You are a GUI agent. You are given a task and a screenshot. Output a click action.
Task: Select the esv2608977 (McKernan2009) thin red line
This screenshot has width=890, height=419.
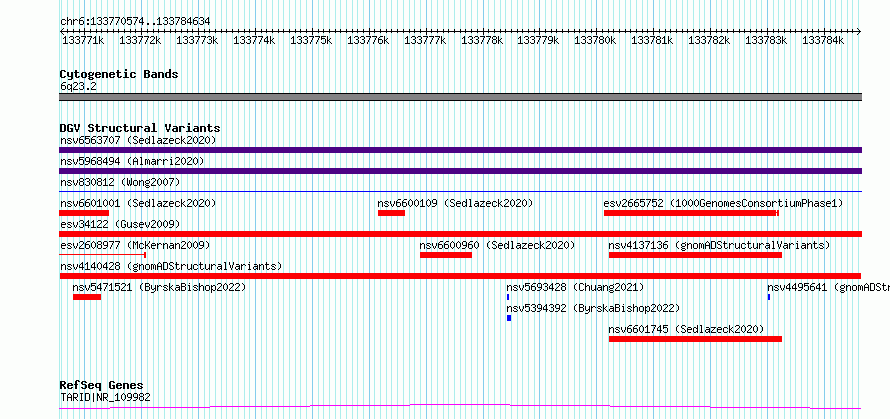[x=103, y=255]
